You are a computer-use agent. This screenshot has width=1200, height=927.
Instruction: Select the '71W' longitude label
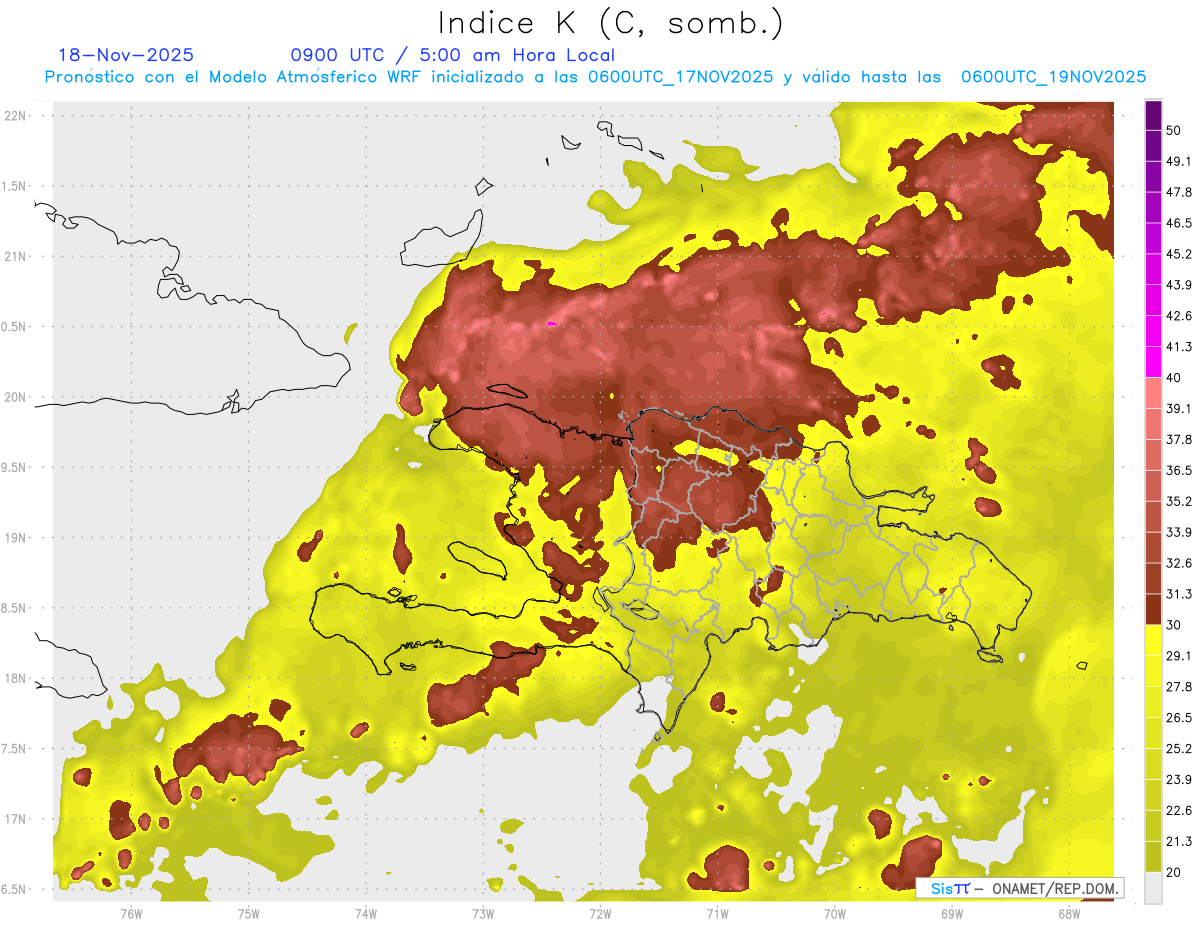(x=717, y=914)
